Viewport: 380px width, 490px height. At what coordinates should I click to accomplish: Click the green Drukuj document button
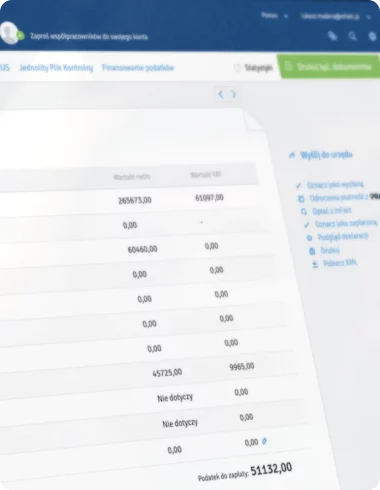pos(328,67)
